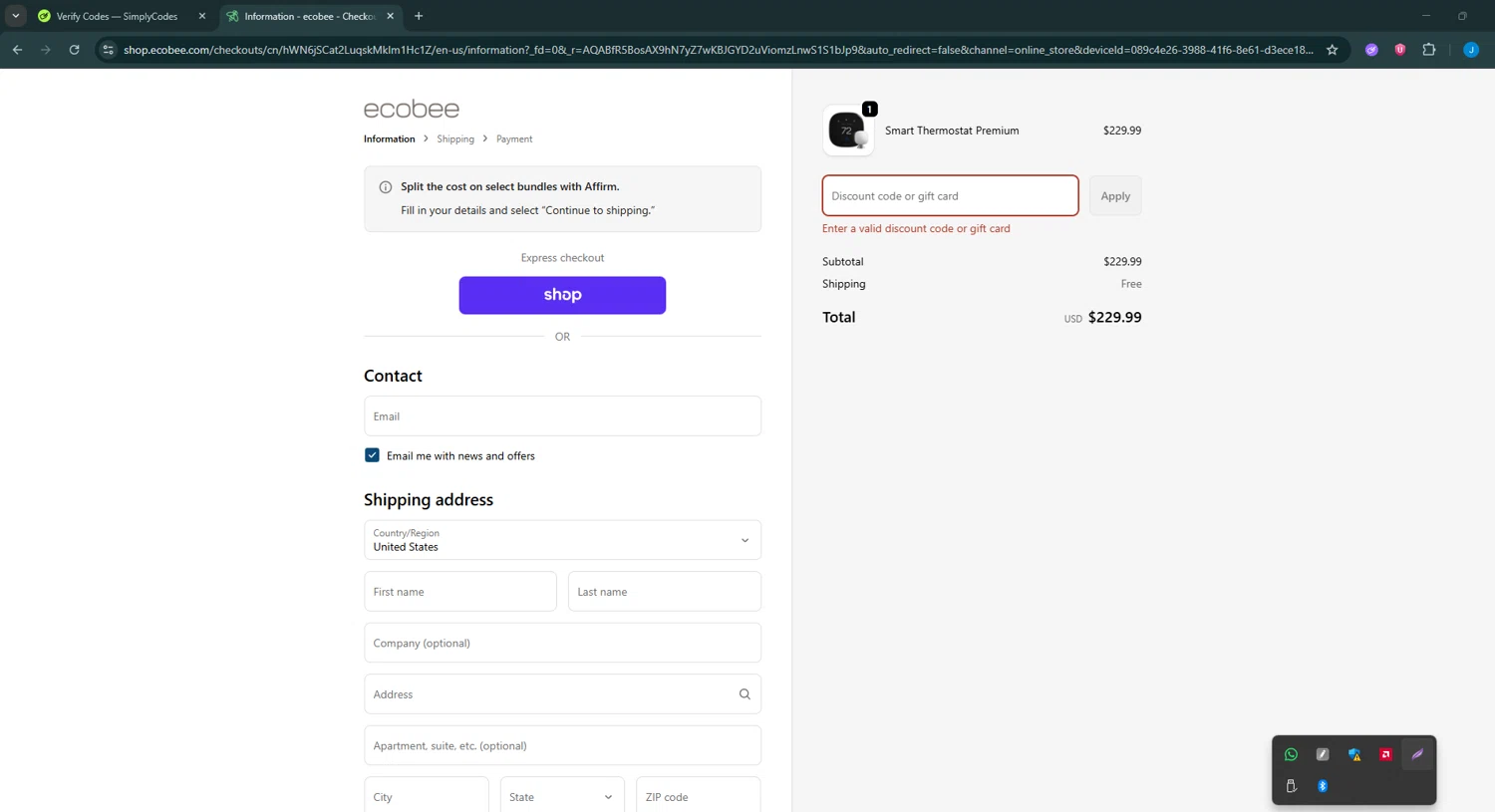Image resolution: width=1495 pixels, height=812 pixels.
Task: Minimize the browser window
Action: tap(1426, 16)
